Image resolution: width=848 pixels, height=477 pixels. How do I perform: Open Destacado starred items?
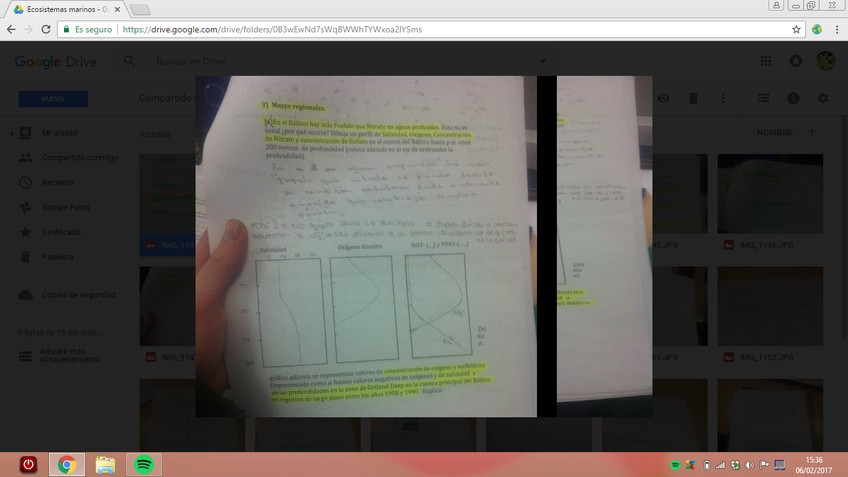61,232
